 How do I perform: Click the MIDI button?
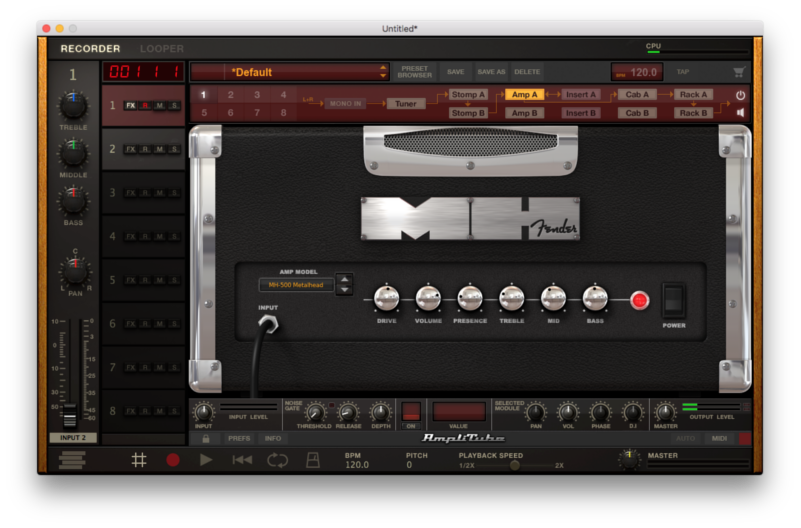click(719, 439)
